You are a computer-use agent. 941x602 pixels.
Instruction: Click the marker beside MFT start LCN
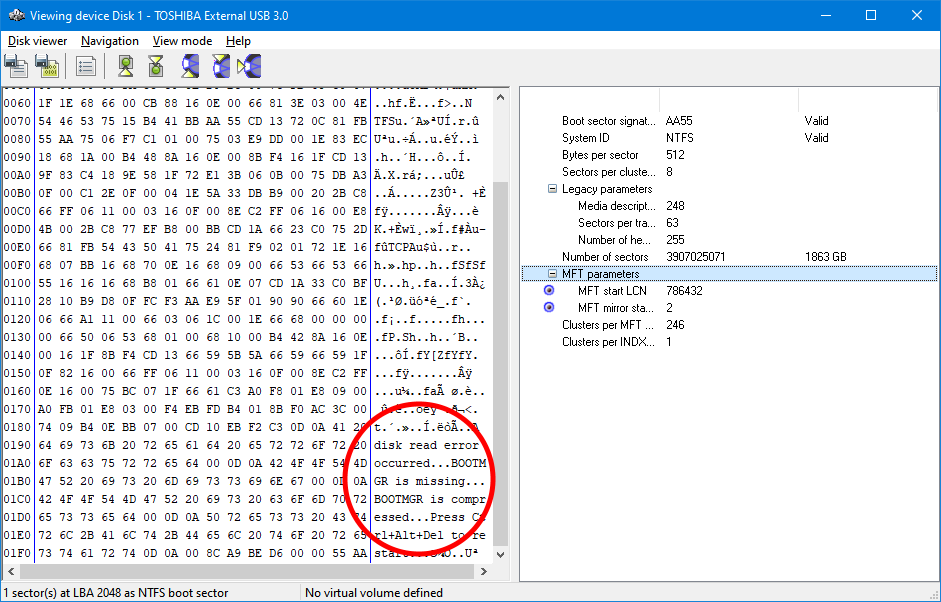tap(549, 291)
